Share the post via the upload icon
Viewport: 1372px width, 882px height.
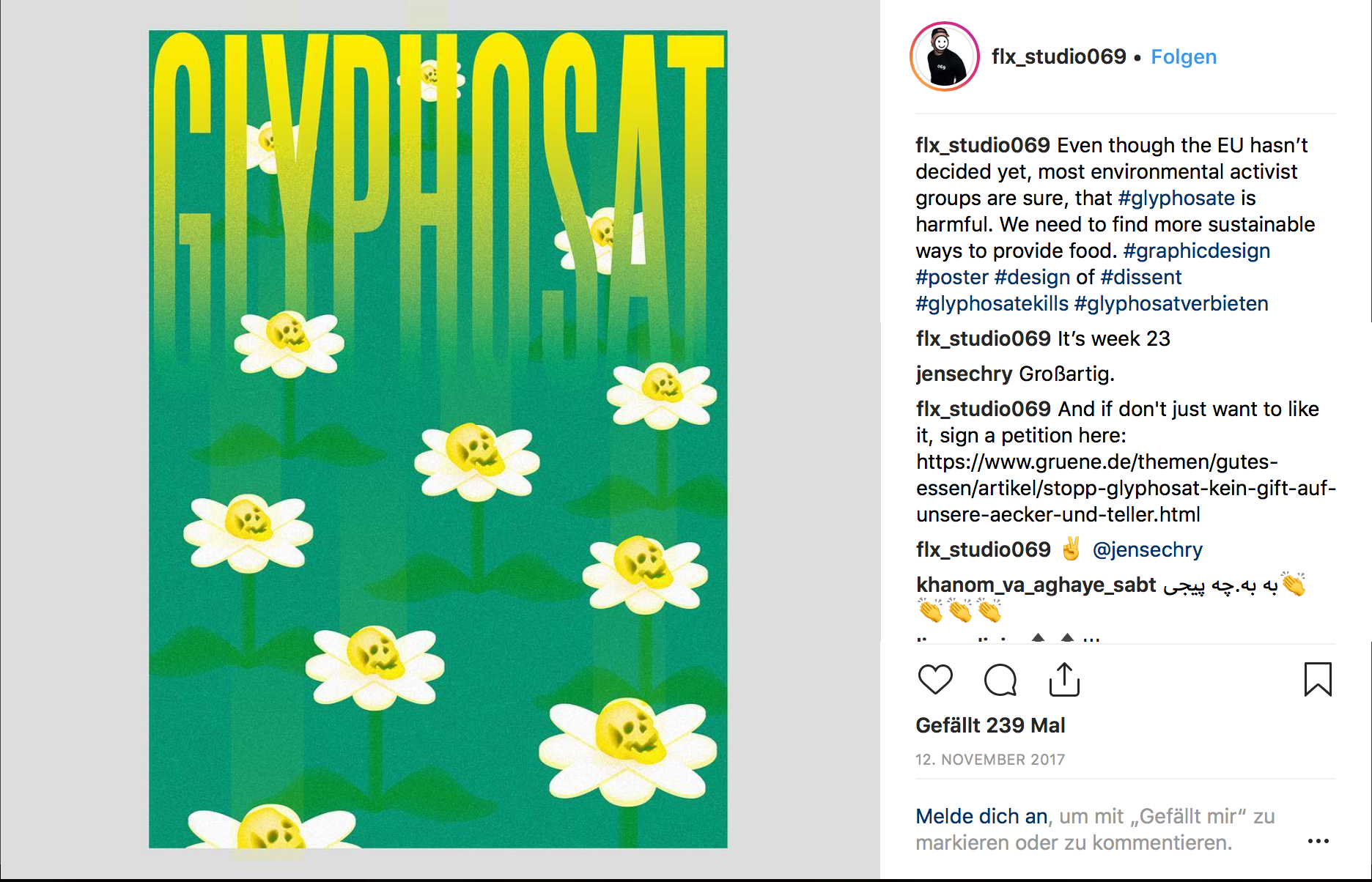point(1064,679)
